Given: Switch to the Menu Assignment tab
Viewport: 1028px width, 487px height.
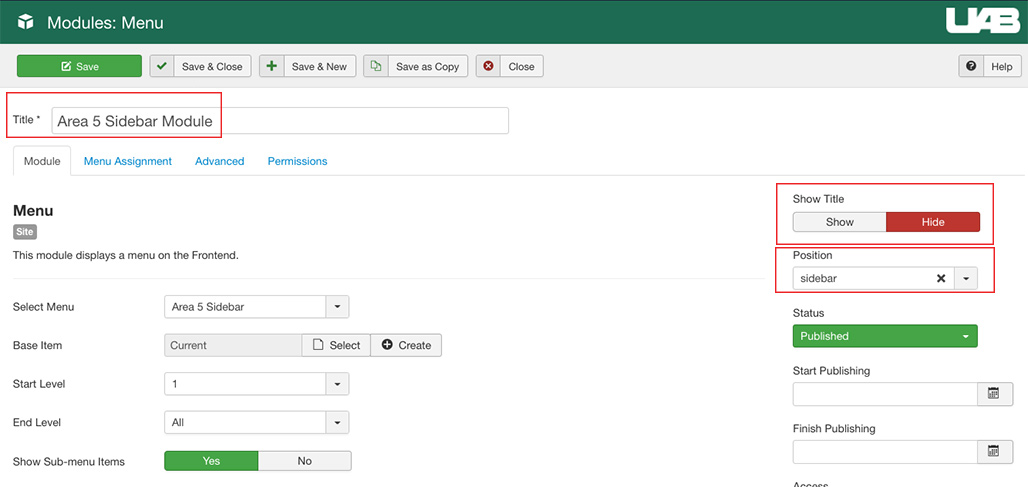Looking at the screenshot, I should (127, 161).
